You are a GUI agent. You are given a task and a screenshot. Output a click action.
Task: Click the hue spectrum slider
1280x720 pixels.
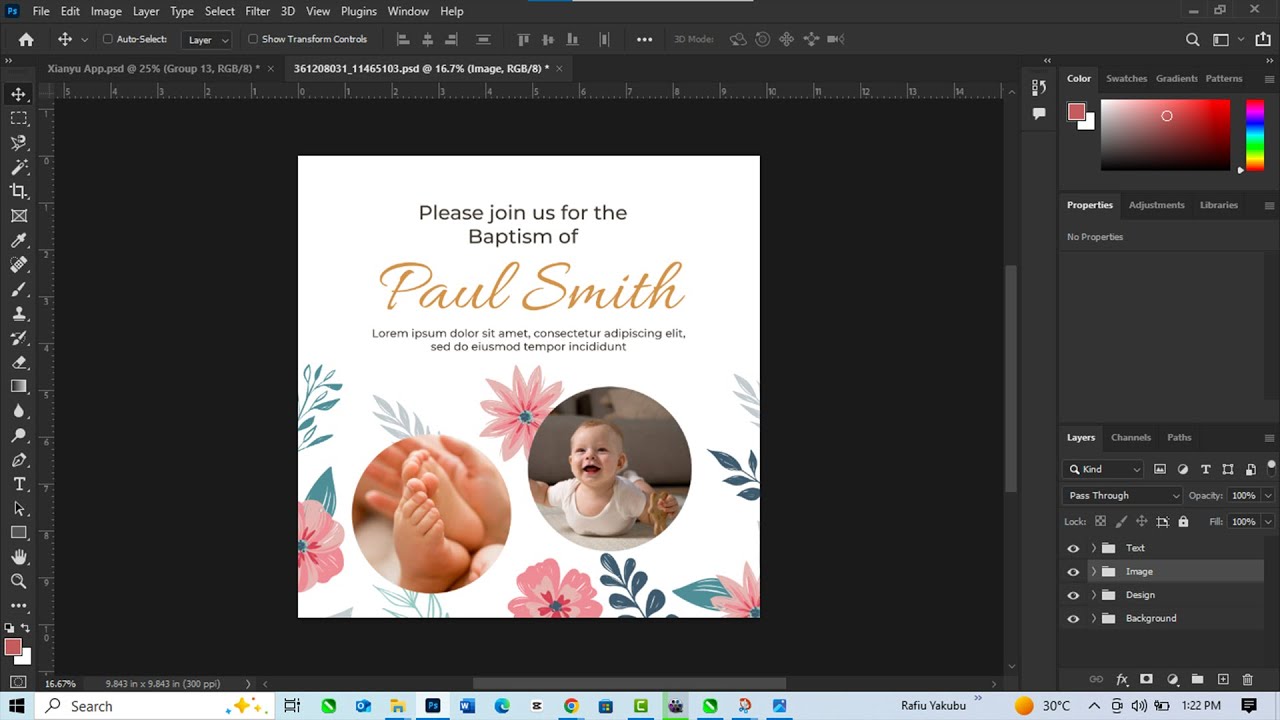(1254, 135)
